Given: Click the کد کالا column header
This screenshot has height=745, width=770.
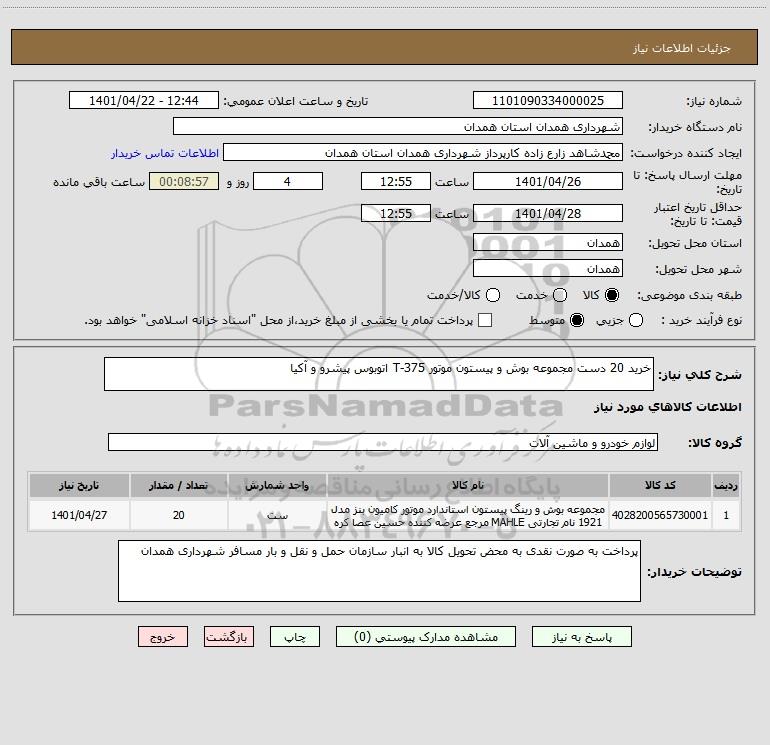Looking at the screenshot, I should pos(660,485).
